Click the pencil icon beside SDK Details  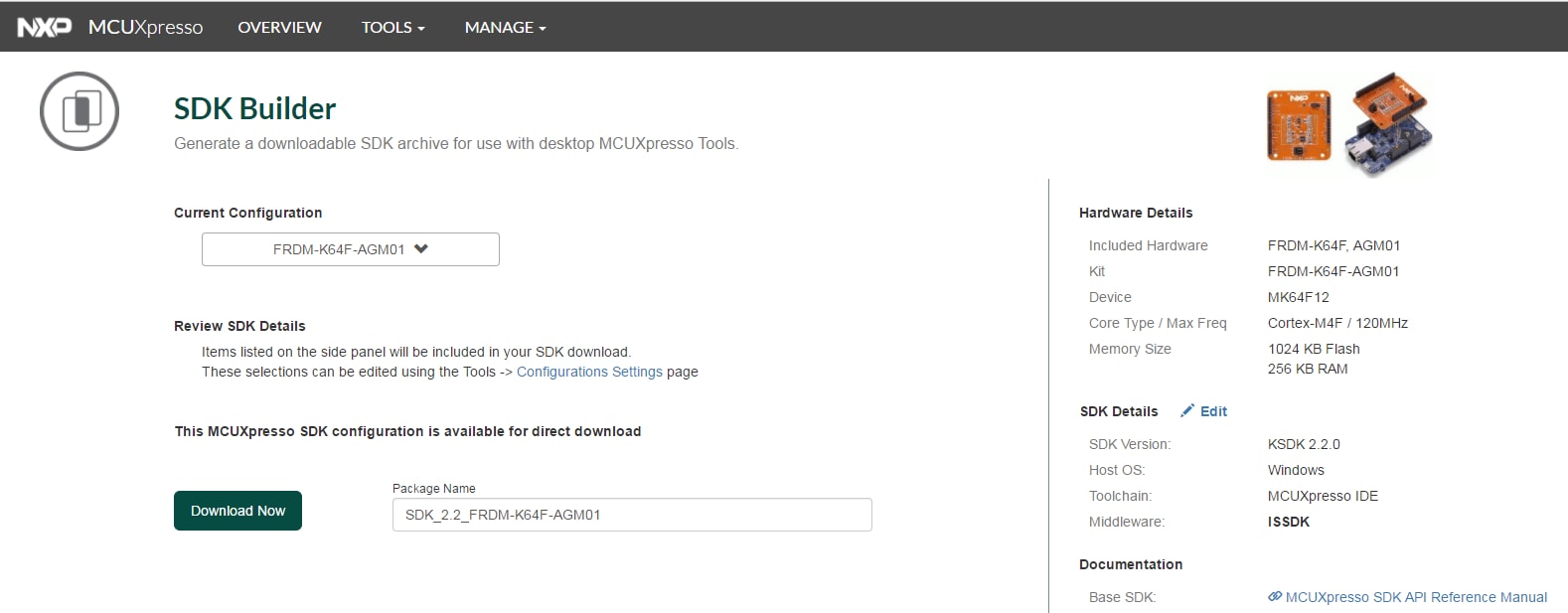[1187, 410]
